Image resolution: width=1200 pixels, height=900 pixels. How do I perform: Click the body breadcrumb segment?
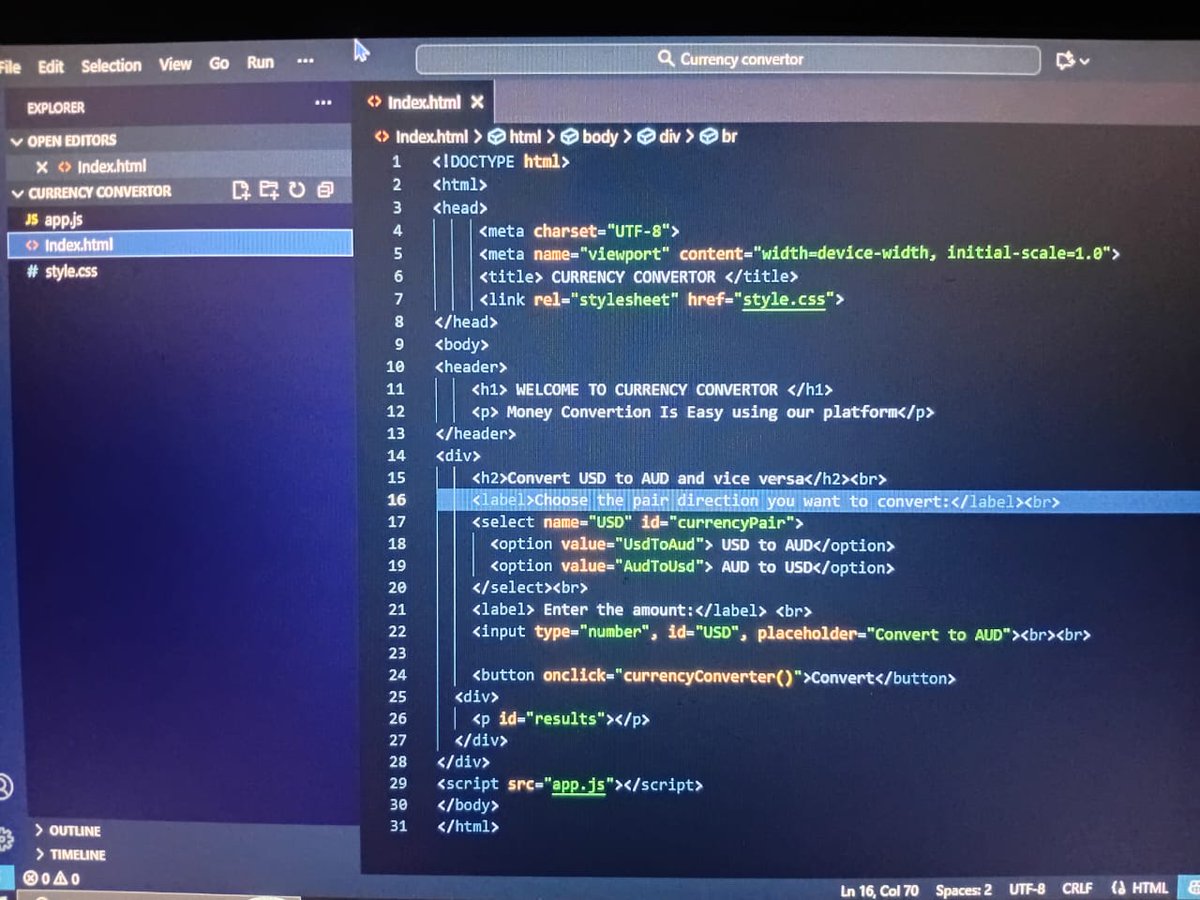pos(600,136)
